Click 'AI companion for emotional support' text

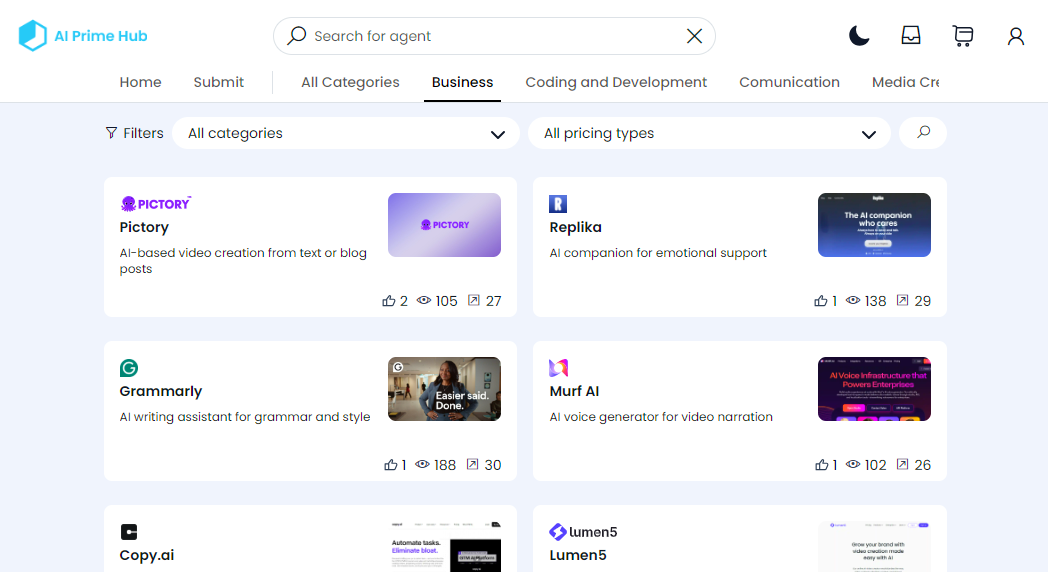[658, 253]
